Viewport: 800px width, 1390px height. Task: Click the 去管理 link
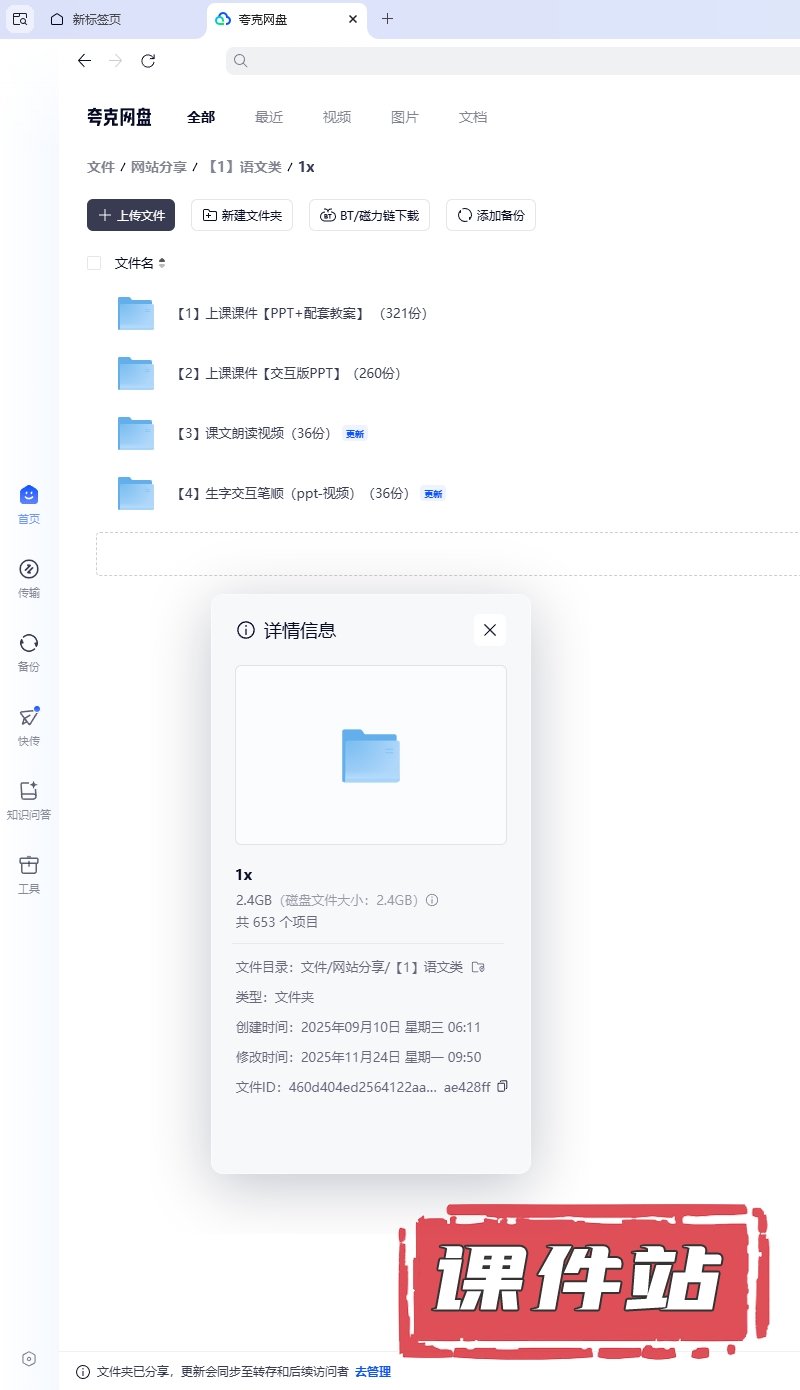pyautogui.click(x=373, y=1371)
